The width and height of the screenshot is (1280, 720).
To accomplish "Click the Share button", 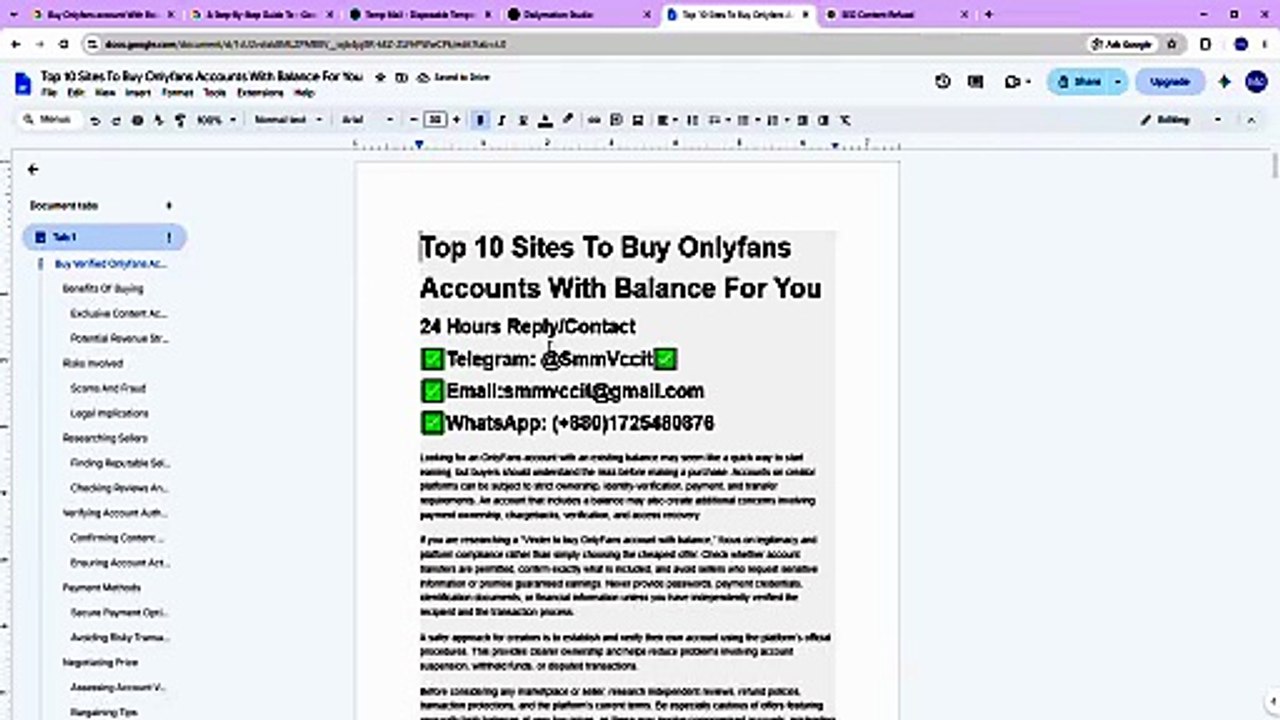I will pyautogui.click(x=1079, y=82).
